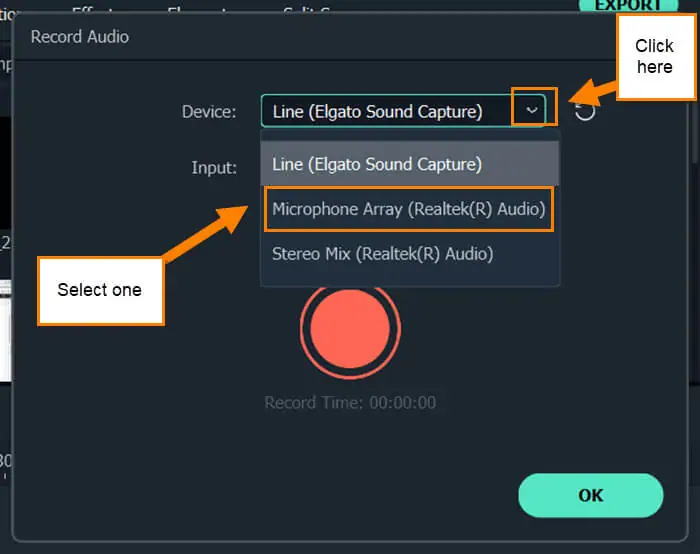The image size is (700, 554).
Task: Click the Input label in dialog
Action: coord(214,168)
